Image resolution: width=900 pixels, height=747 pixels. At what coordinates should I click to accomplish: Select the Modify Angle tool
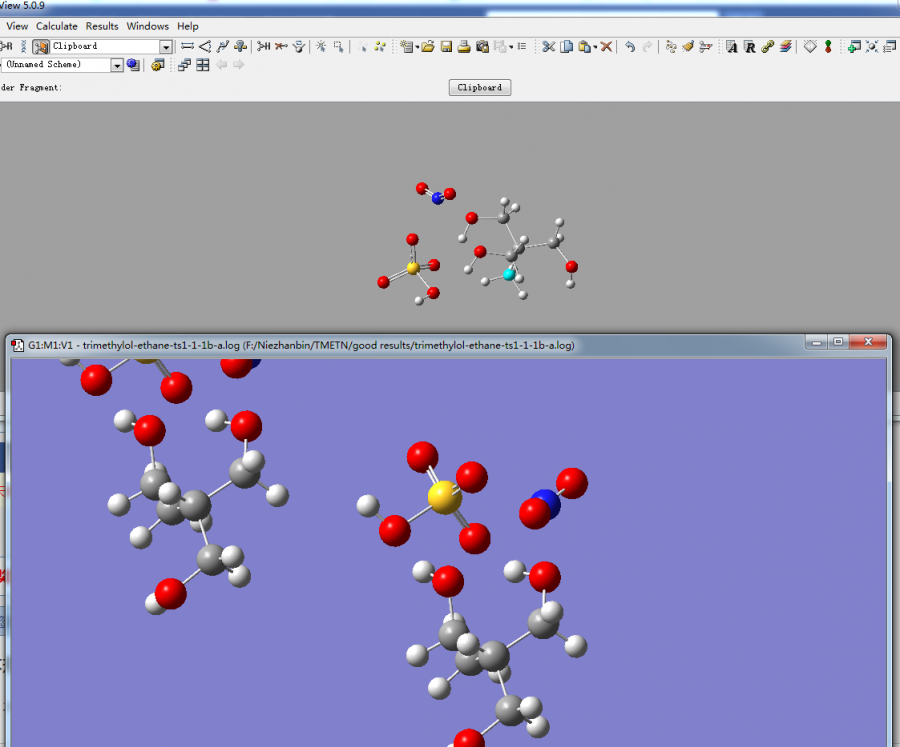point(205,46)
